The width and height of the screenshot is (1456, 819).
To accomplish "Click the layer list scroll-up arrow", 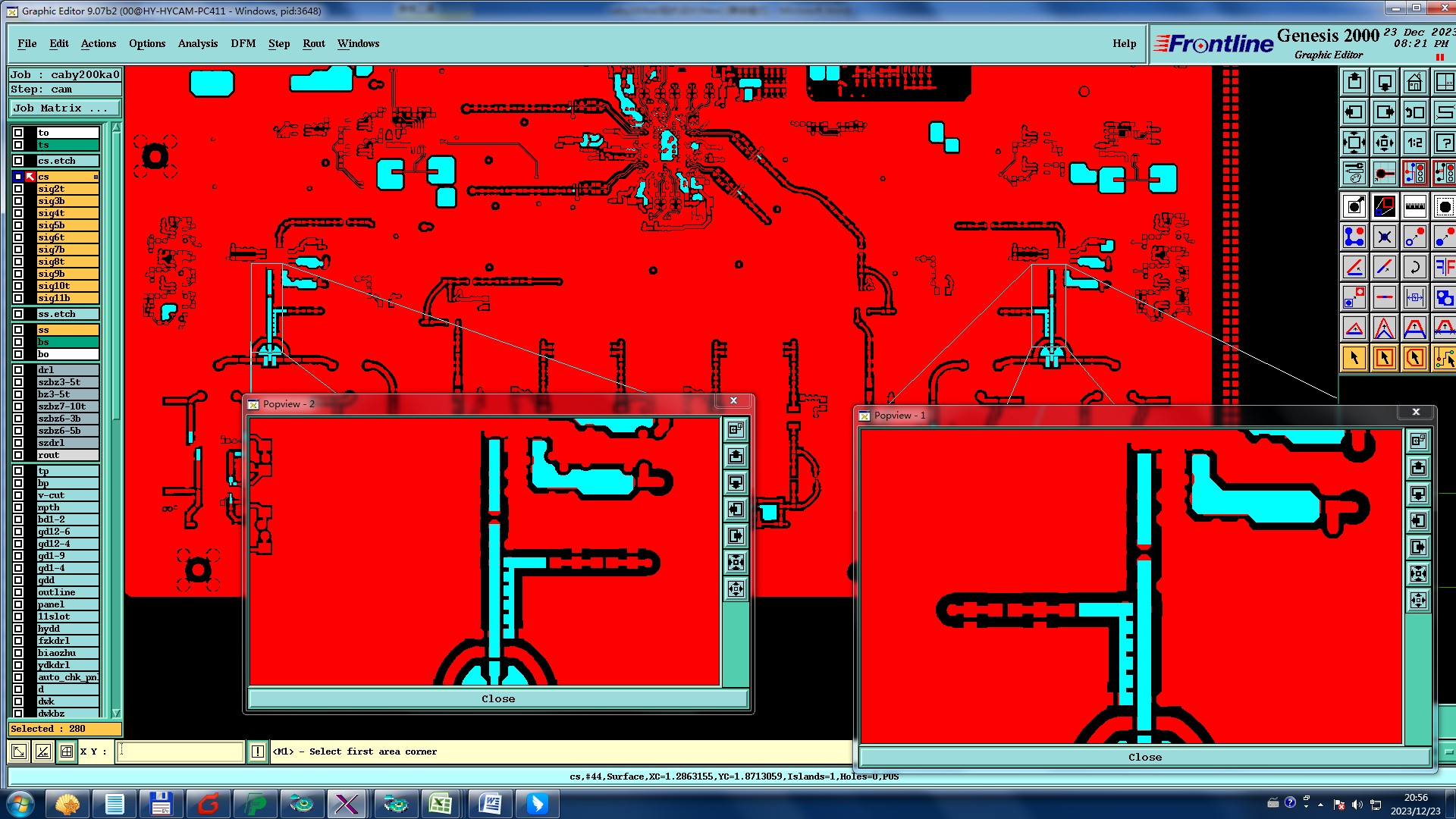I will point(116,127).
